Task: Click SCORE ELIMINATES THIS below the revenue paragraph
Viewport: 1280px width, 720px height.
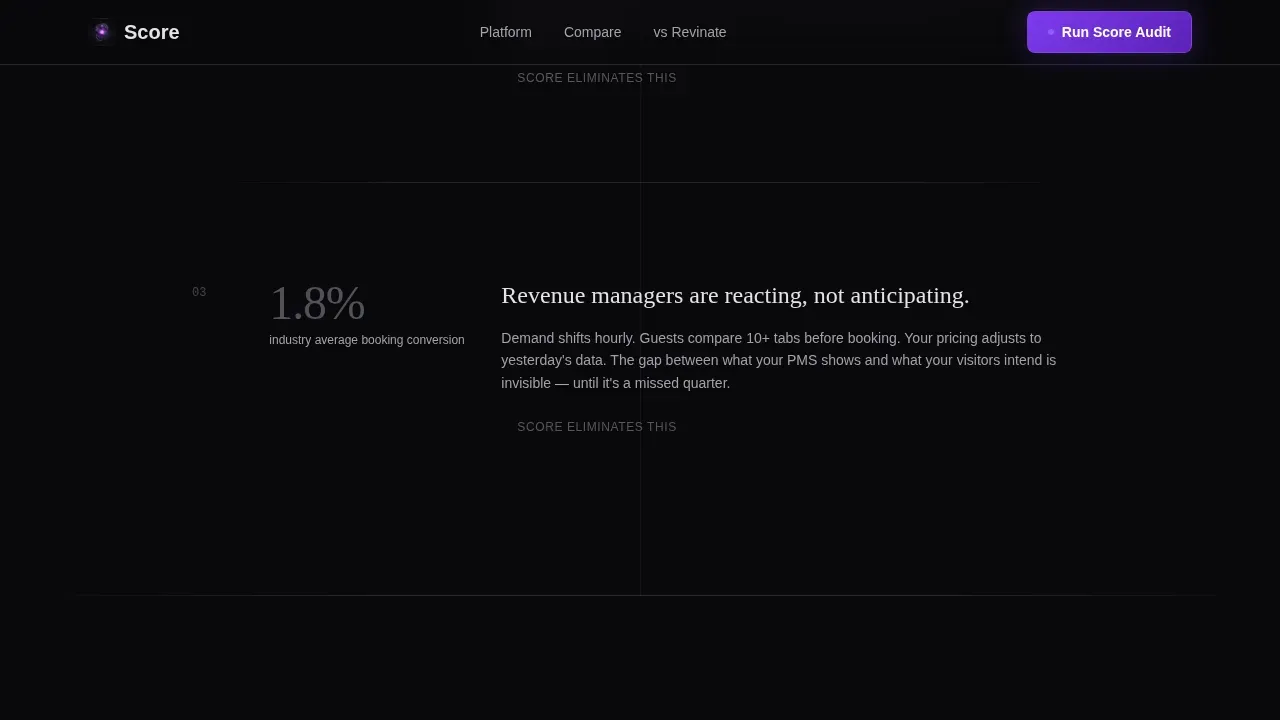Action: click(x=597, y=427)
